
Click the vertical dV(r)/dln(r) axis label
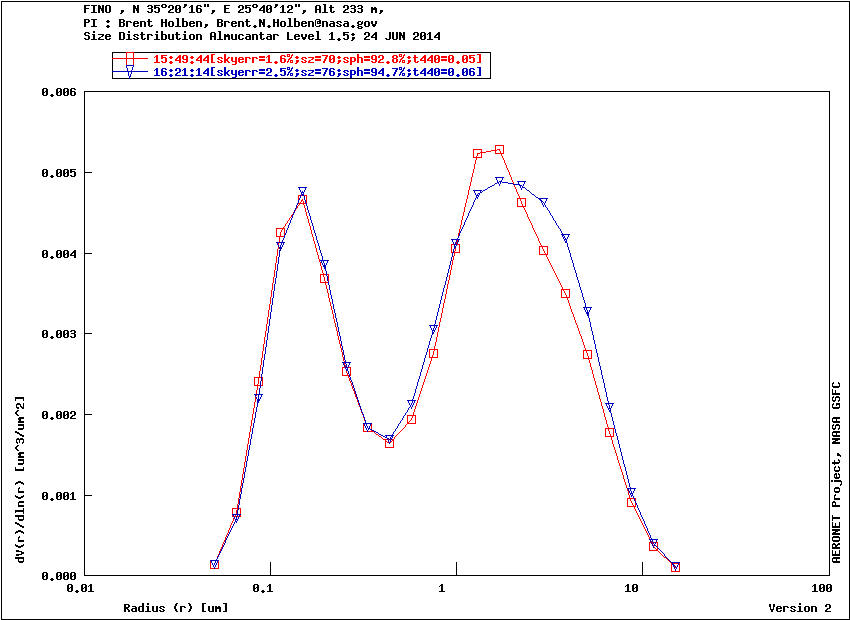[x=20, y=478]
